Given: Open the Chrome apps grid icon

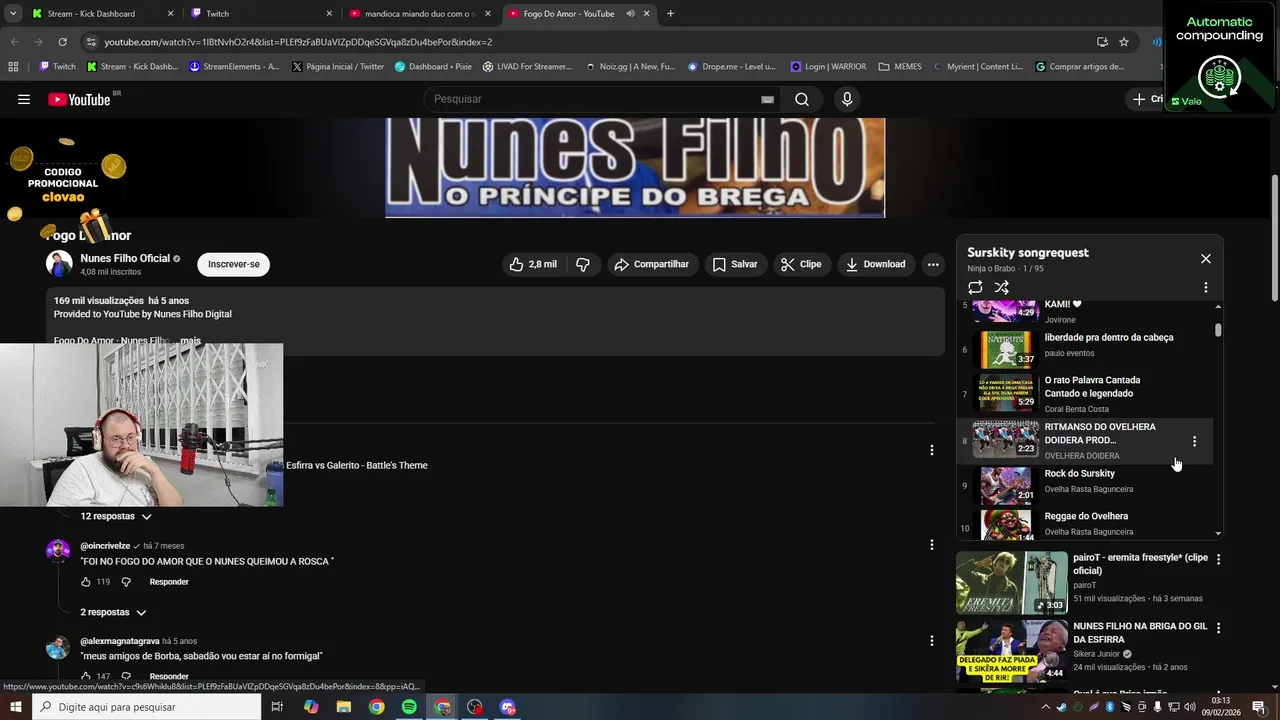Looking at the screenshot, I should pos(13,67).
